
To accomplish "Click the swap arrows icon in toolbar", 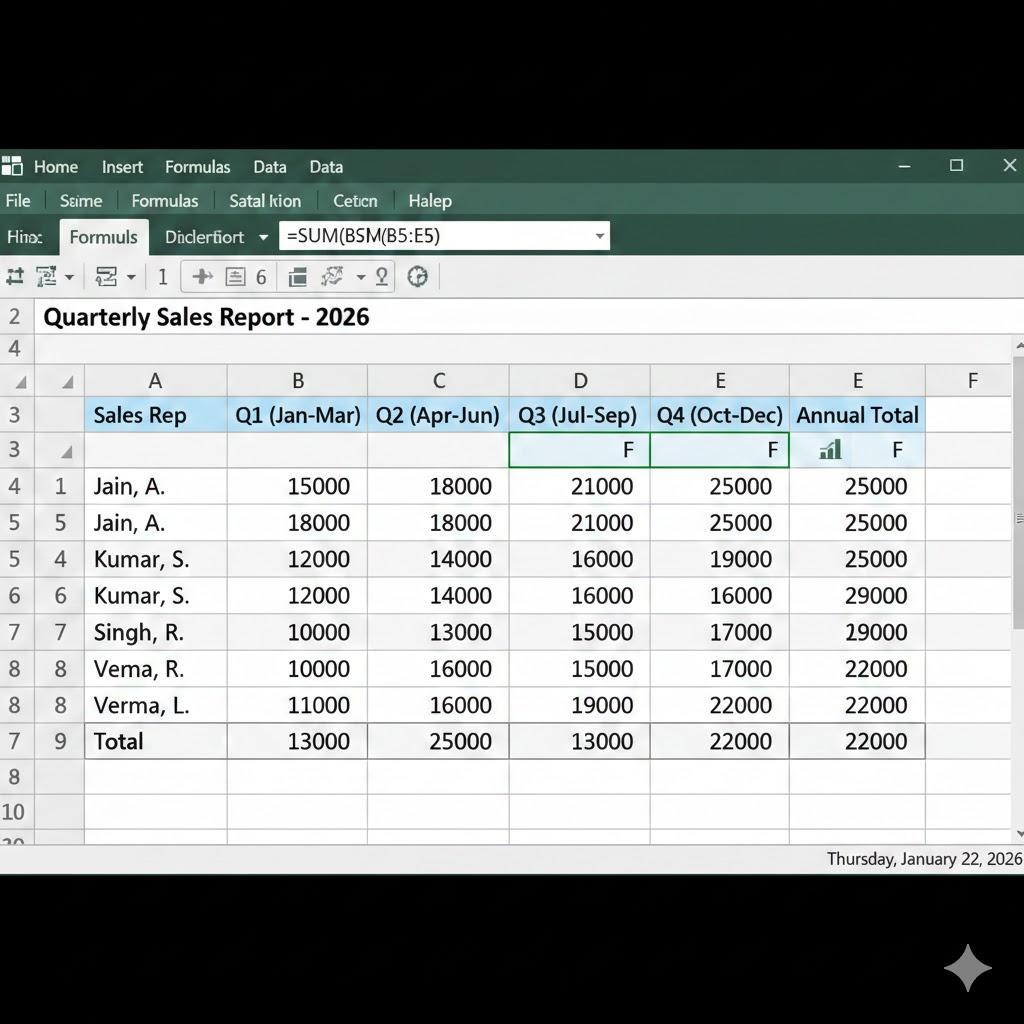I will pyautogui.click(x=15, y=277).
